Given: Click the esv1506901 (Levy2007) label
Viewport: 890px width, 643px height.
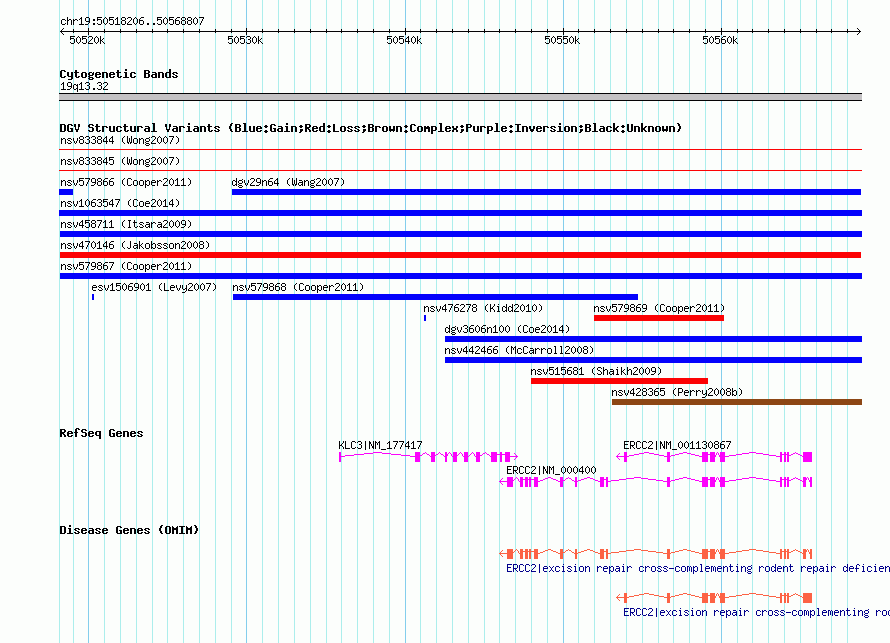Looking at the screenshot, I should pos(154,287).
